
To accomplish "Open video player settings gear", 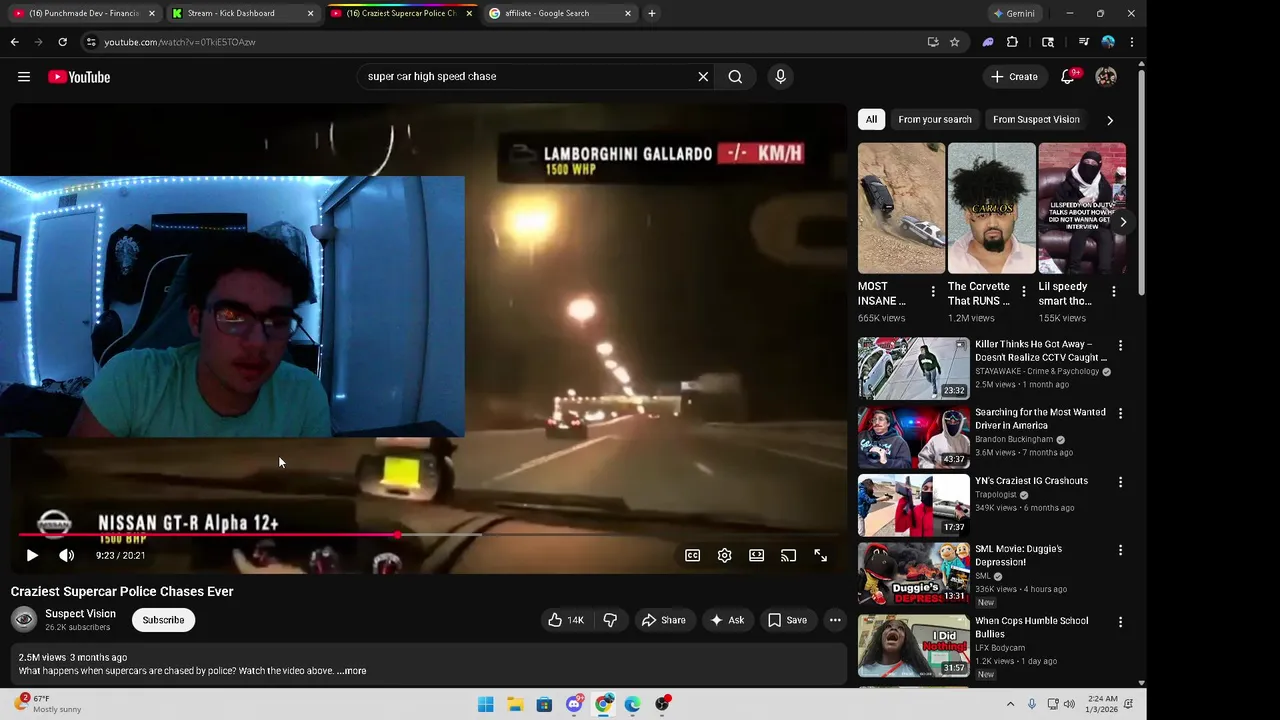I will (724, 555).
